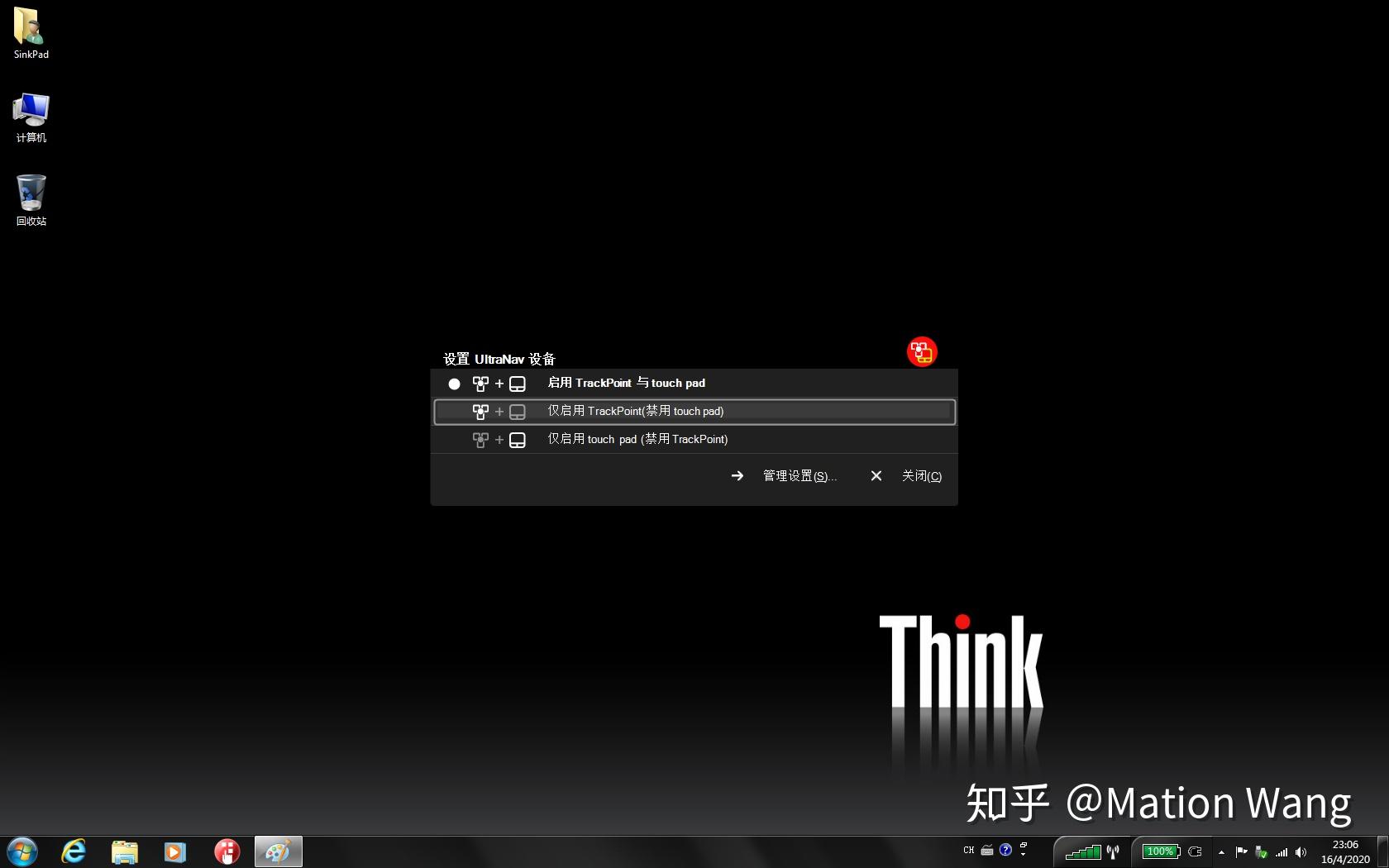
Task: Click the red TrackPoint taskbar icon
Action: point(227,851)
